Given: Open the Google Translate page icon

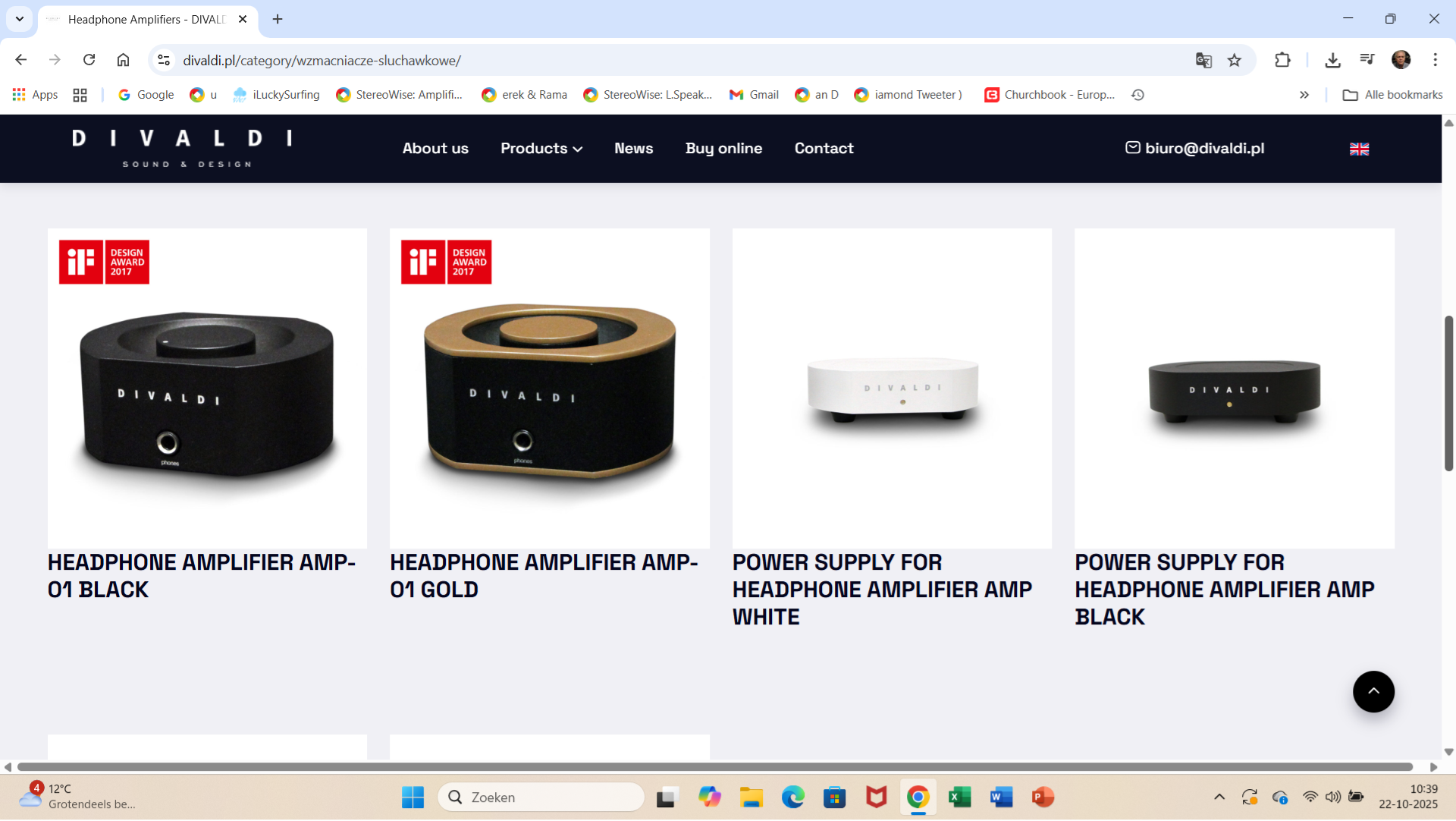Looking at the screenshot, I should click(x=1203, y=61).
